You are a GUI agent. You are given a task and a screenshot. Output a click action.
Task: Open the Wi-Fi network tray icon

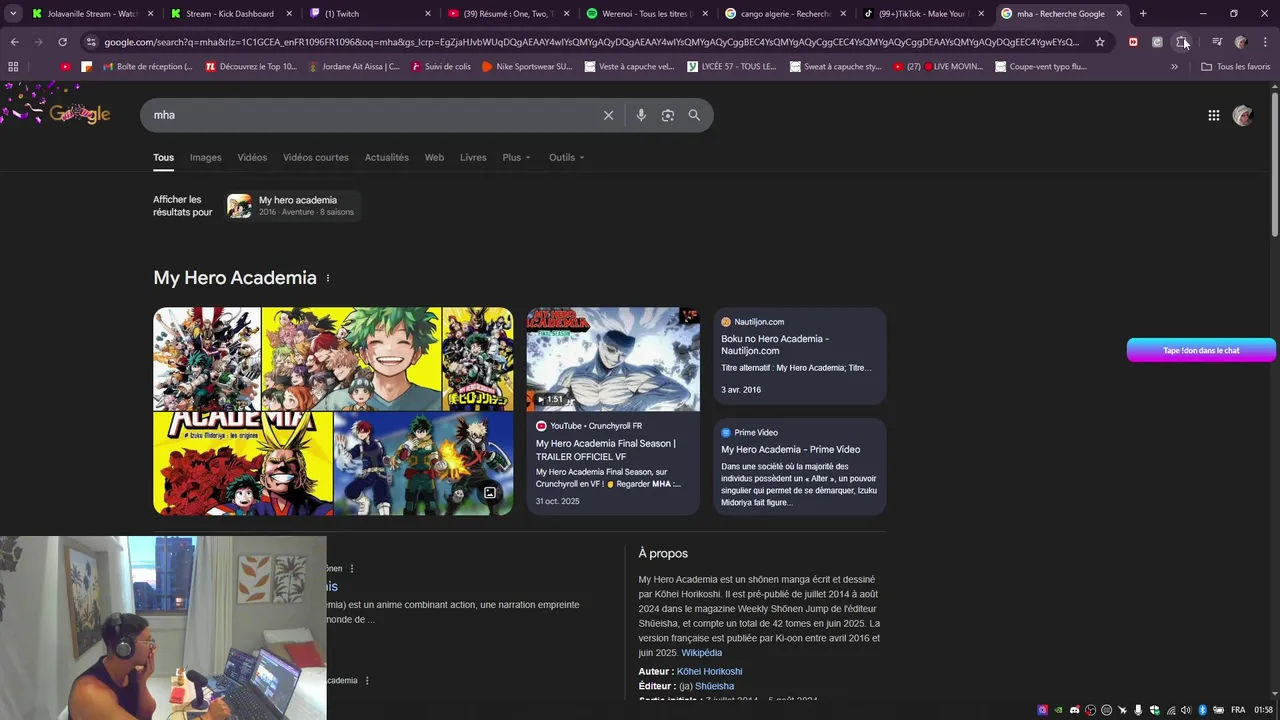(1171, 710)
